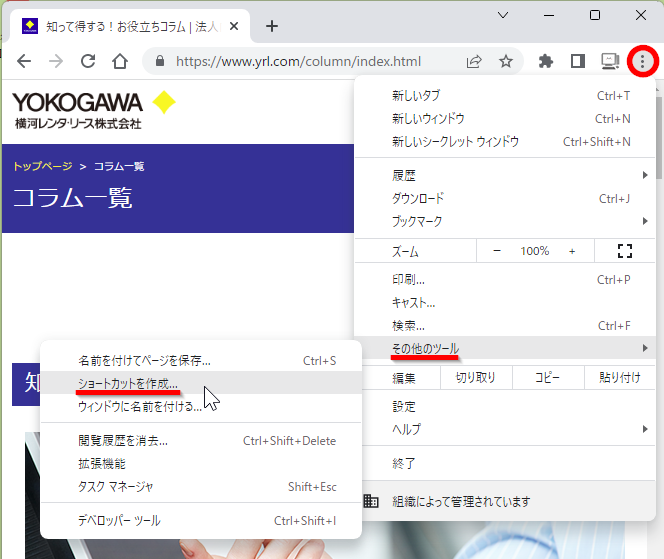
Task: Click the YOKOGAWA logo
Action: (93, 110)
